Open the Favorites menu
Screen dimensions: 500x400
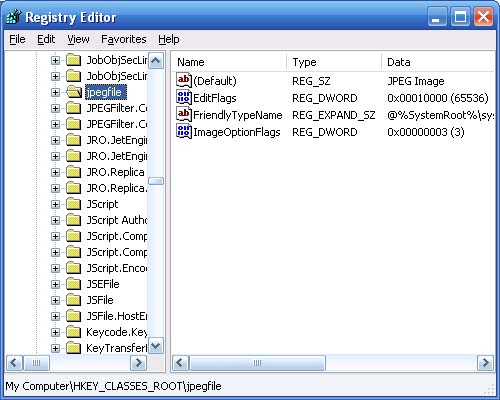coord(124,39)
